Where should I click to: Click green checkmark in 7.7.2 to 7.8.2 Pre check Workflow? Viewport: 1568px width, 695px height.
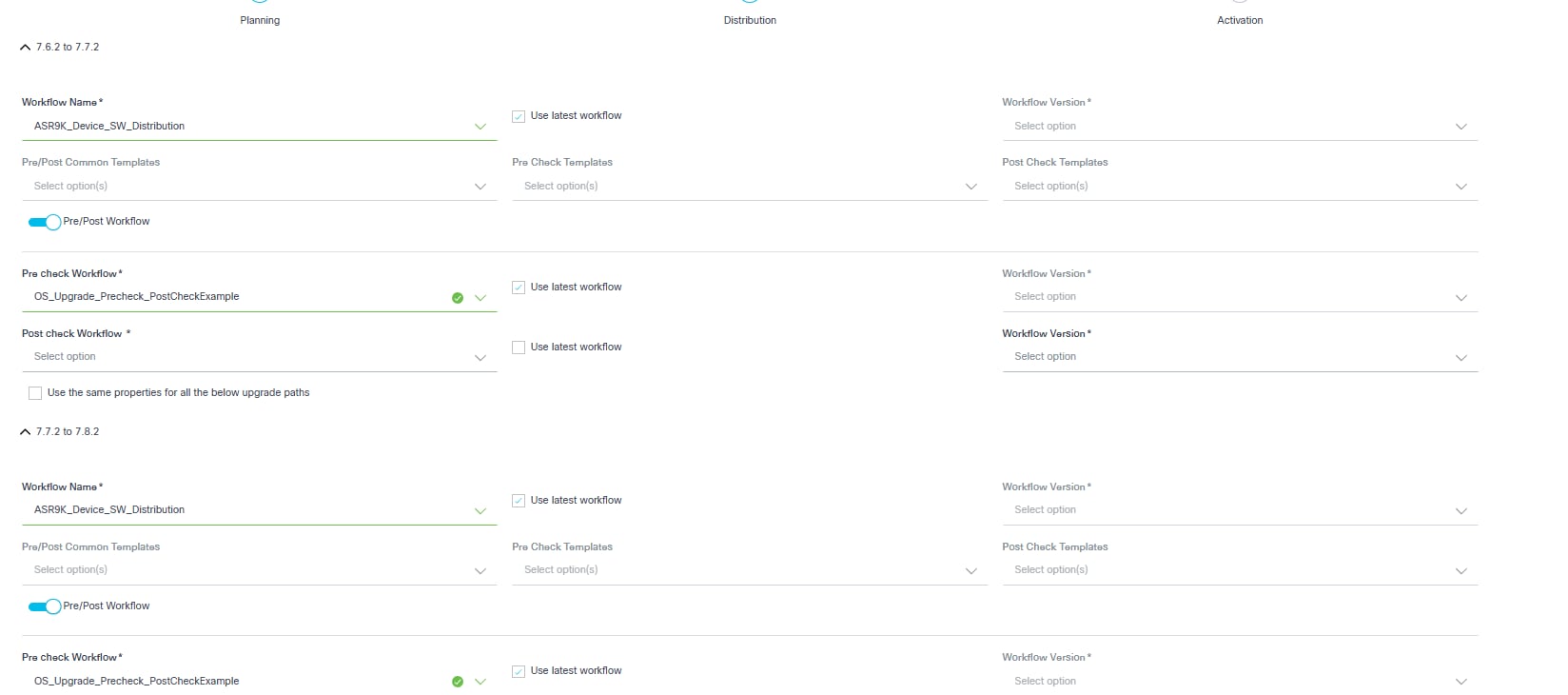click(x=458, y=682)
